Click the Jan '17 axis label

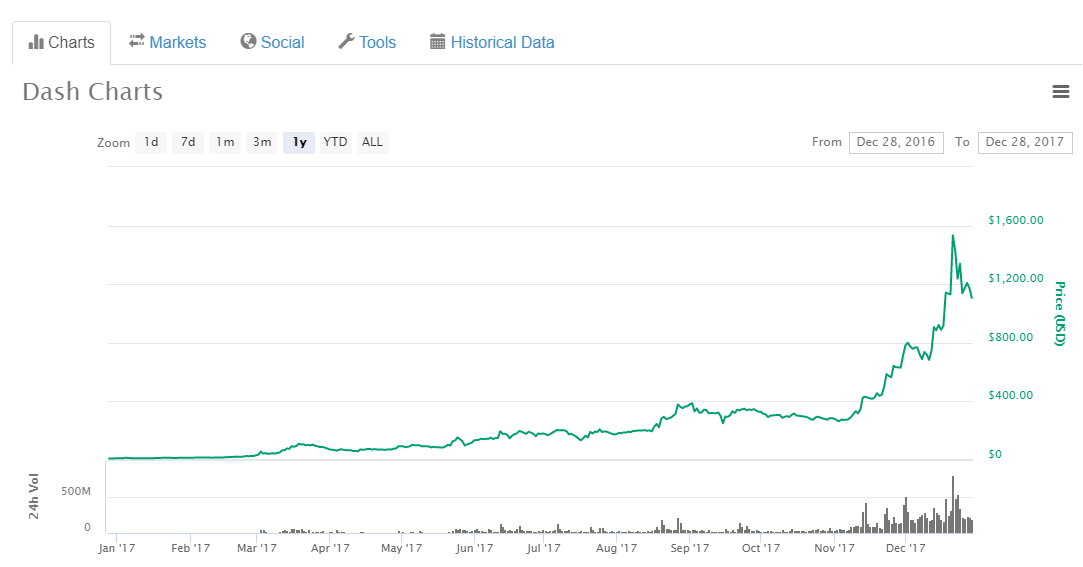pos(117,548)
